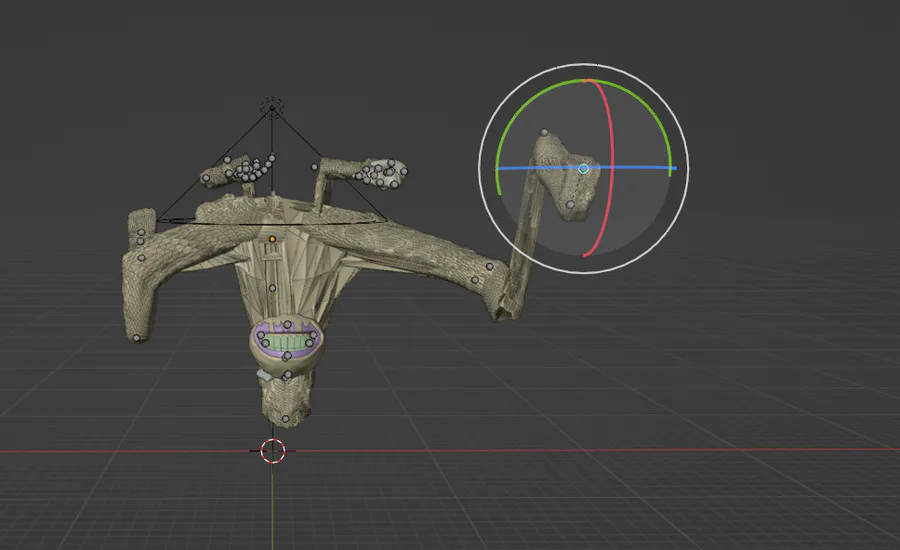This screenshot has height=550, width=900.
Task: Select the grey empty dot atop the detached nacelle
Action: click(544, 133)
